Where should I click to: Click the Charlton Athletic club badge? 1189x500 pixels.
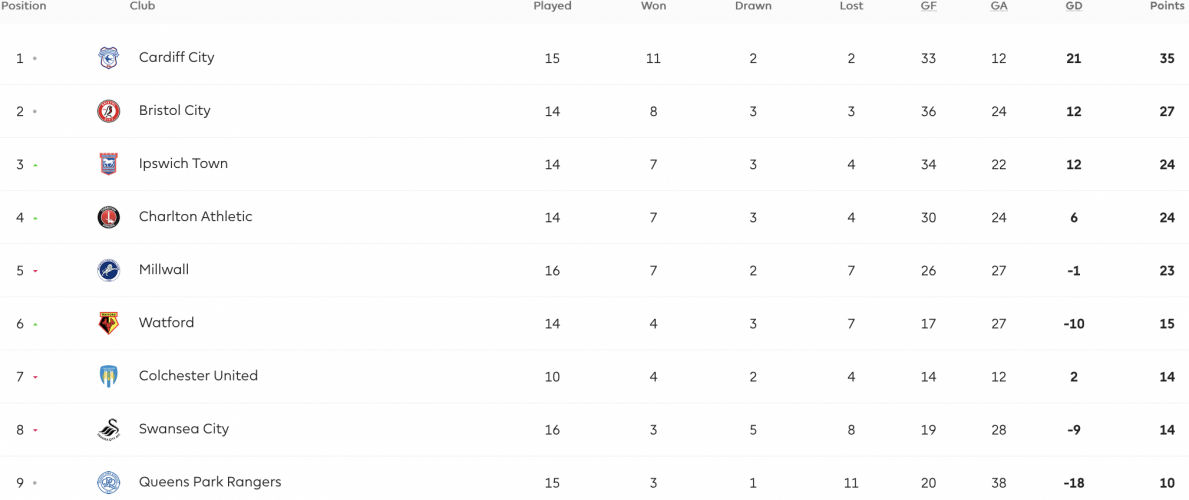[x=108, y=217]
